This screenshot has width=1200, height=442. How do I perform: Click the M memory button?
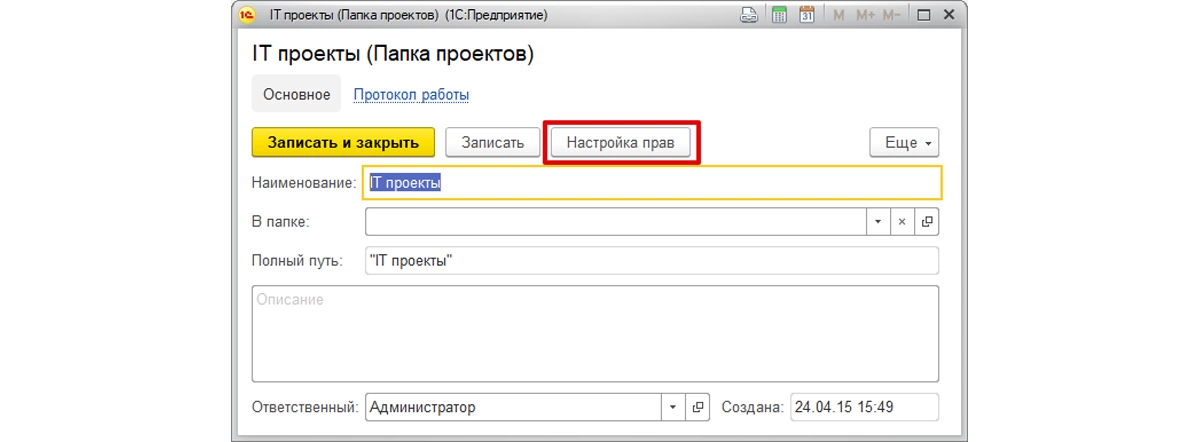838,15
